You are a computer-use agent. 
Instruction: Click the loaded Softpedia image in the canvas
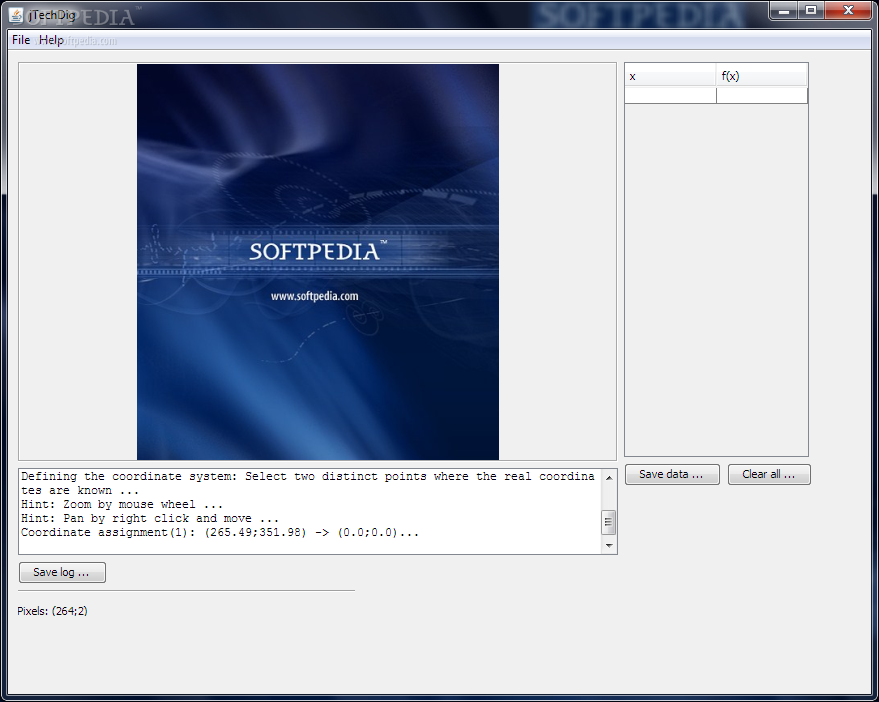coord(318,262)
